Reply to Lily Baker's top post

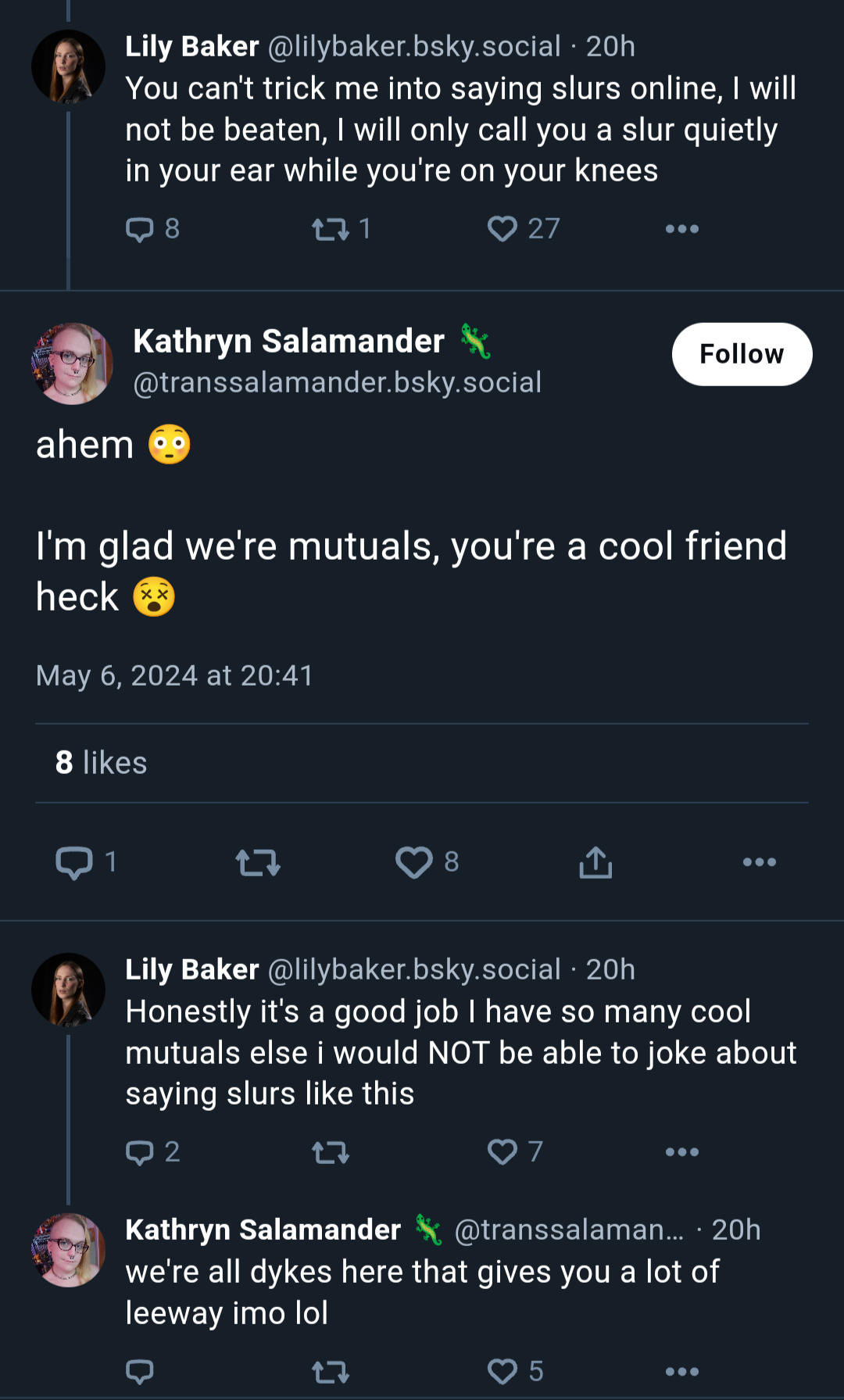point(152,229)
